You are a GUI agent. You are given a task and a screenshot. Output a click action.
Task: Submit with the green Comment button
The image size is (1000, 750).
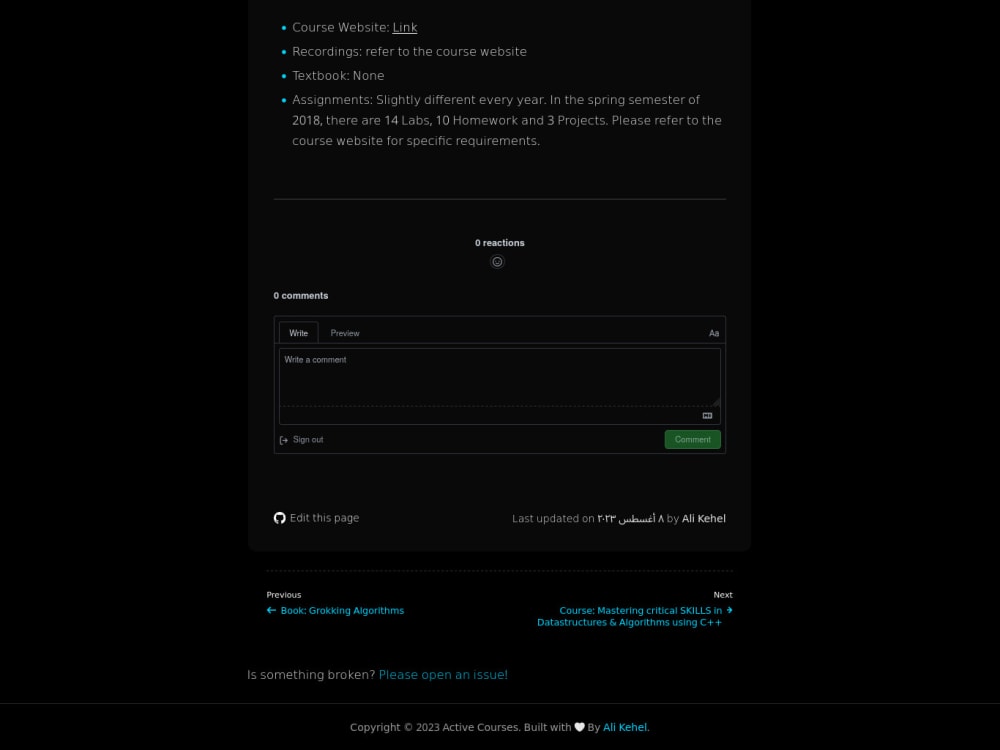(x=692, y=439)
